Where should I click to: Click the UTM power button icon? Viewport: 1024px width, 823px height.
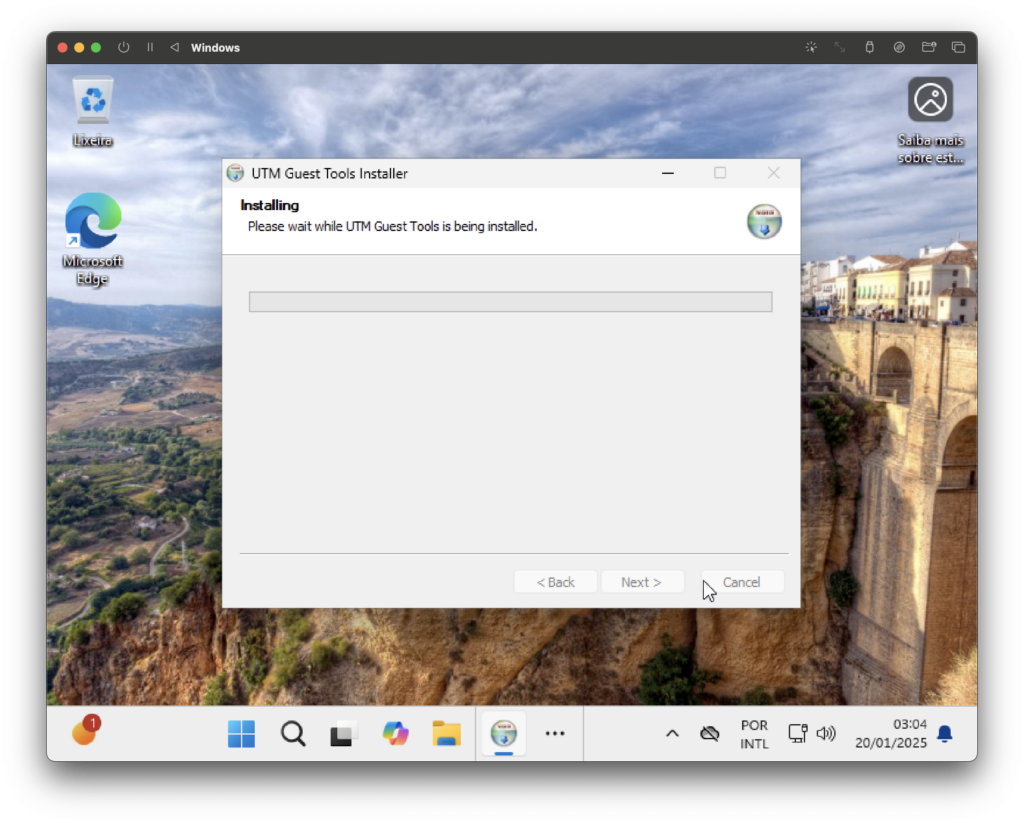coord(123,47)
